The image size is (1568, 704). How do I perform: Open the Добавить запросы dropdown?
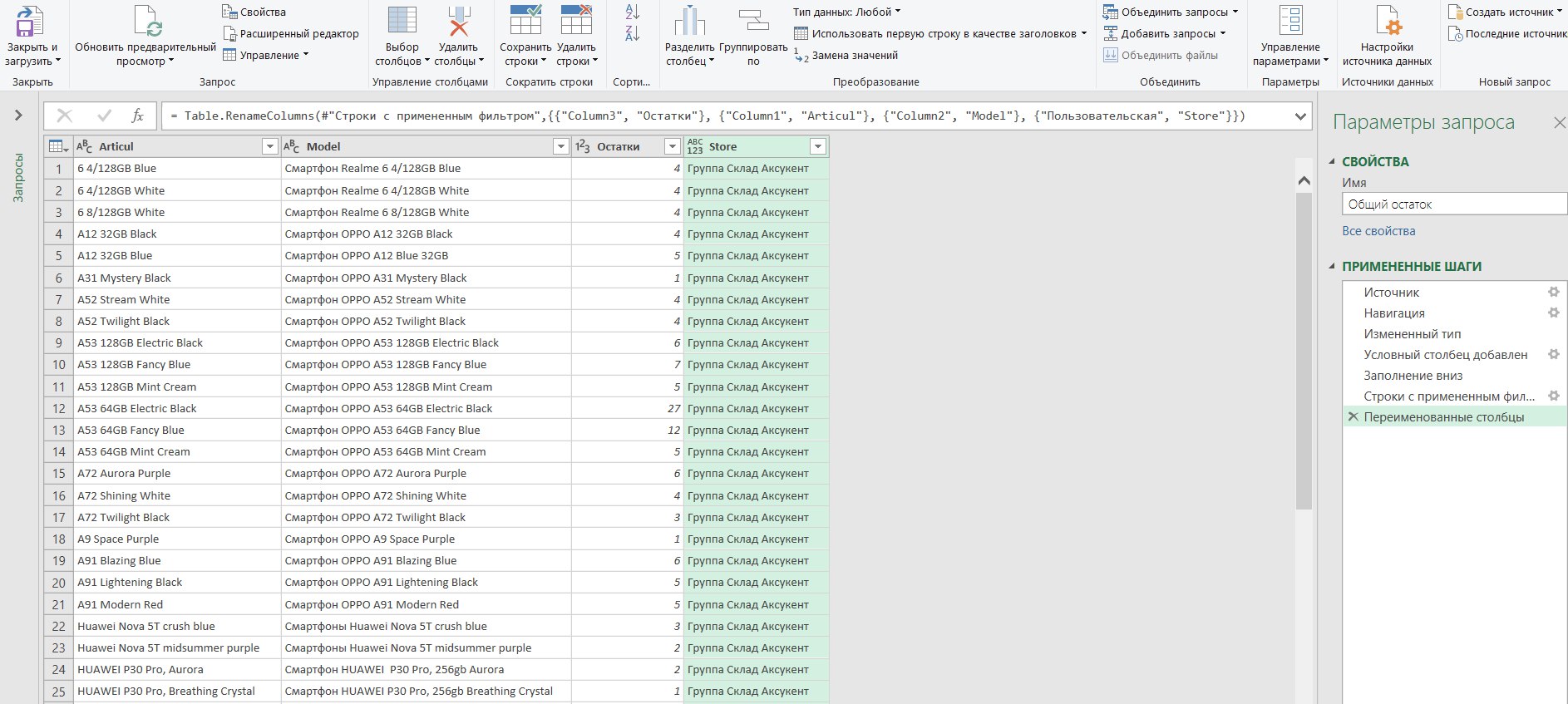tap(1165, 33)
